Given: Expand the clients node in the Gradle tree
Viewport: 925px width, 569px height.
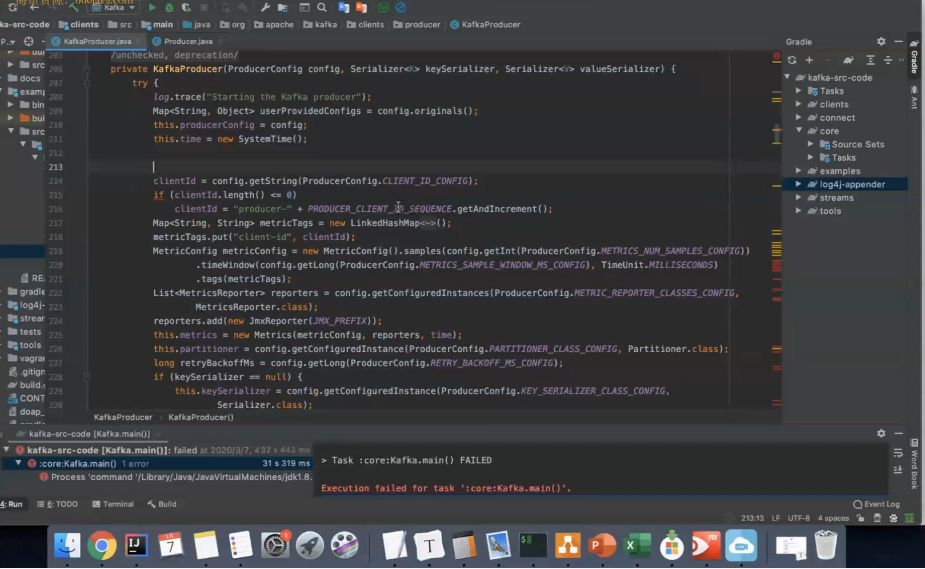Looking at the screenshot, I should [798, 104].
